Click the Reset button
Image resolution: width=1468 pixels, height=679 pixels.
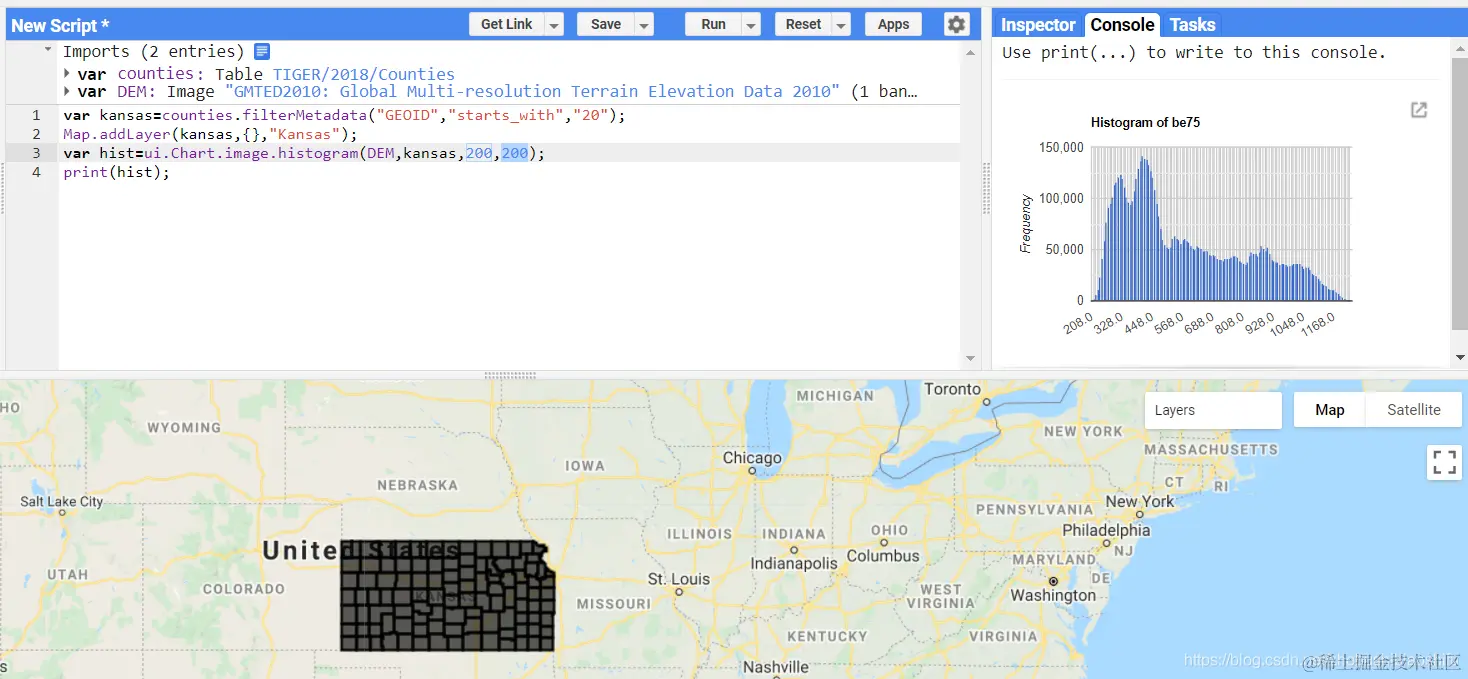[x=803, y=25]
